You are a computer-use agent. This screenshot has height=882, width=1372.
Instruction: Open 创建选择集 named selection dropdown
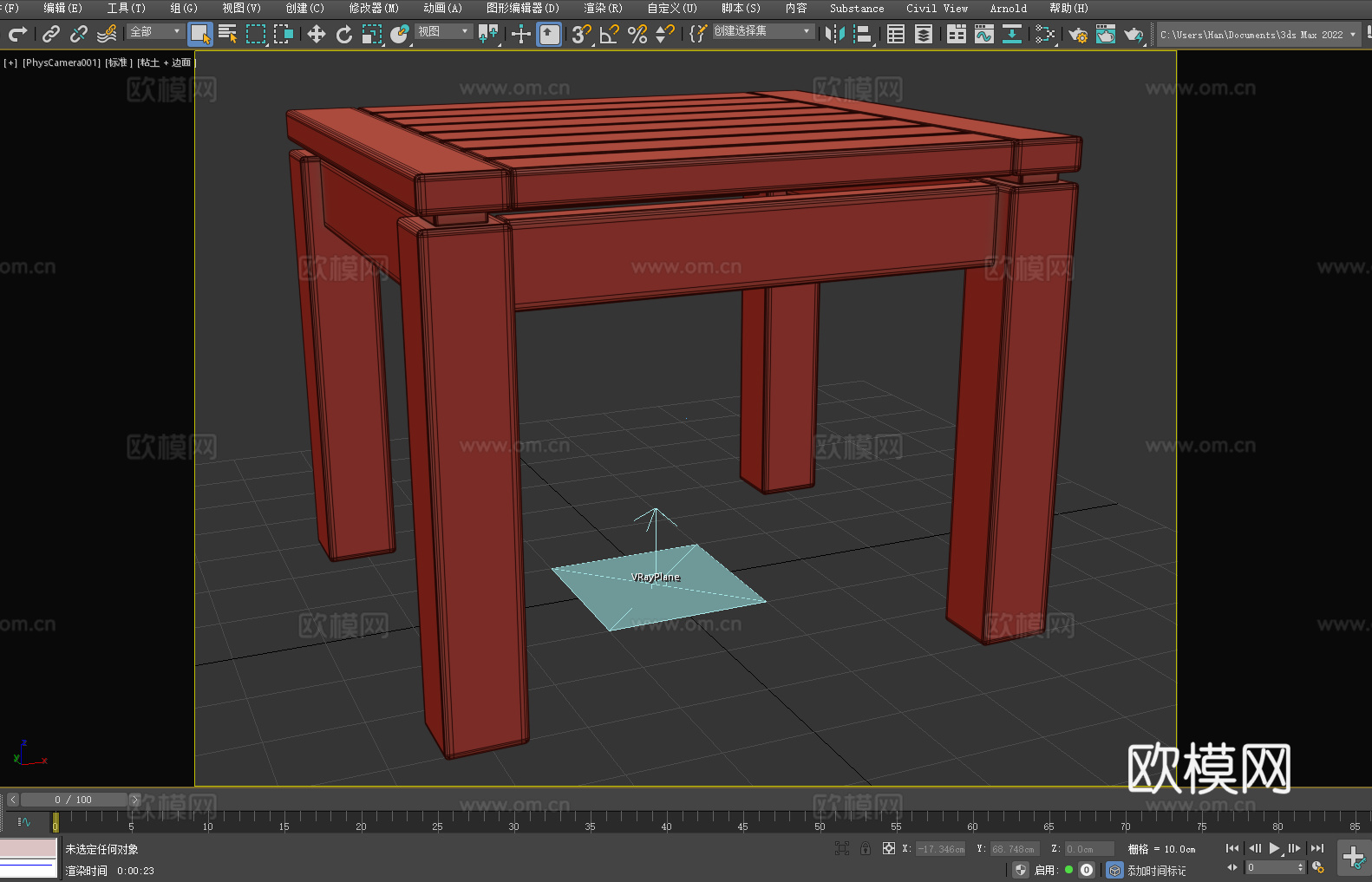[x=763, y=31]
